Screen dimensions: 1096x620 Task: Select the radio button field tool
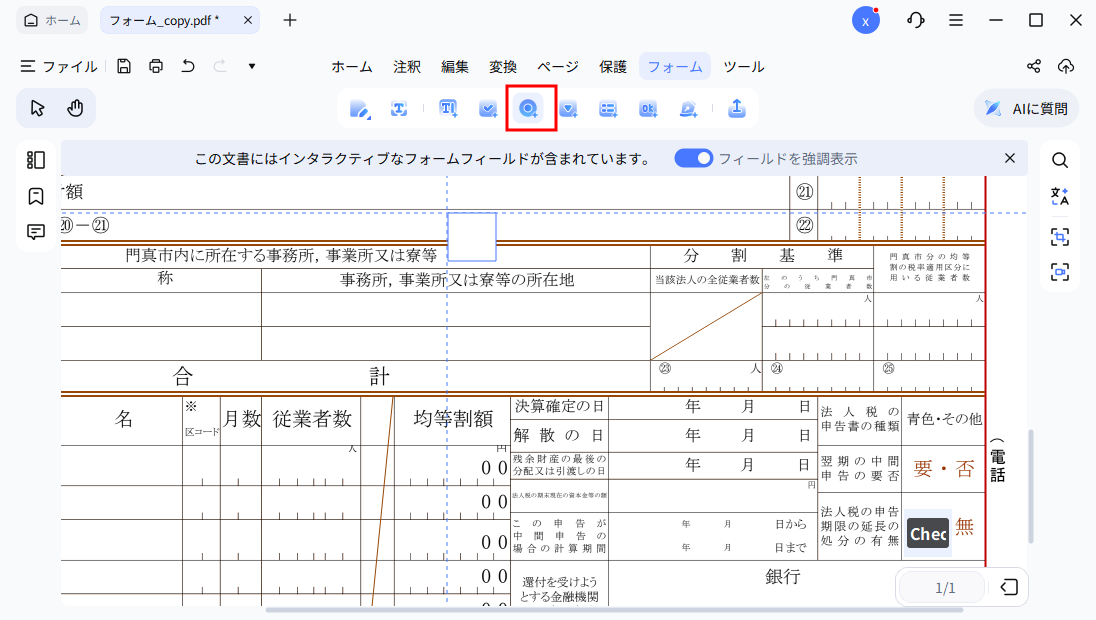(x=528, y=108)
